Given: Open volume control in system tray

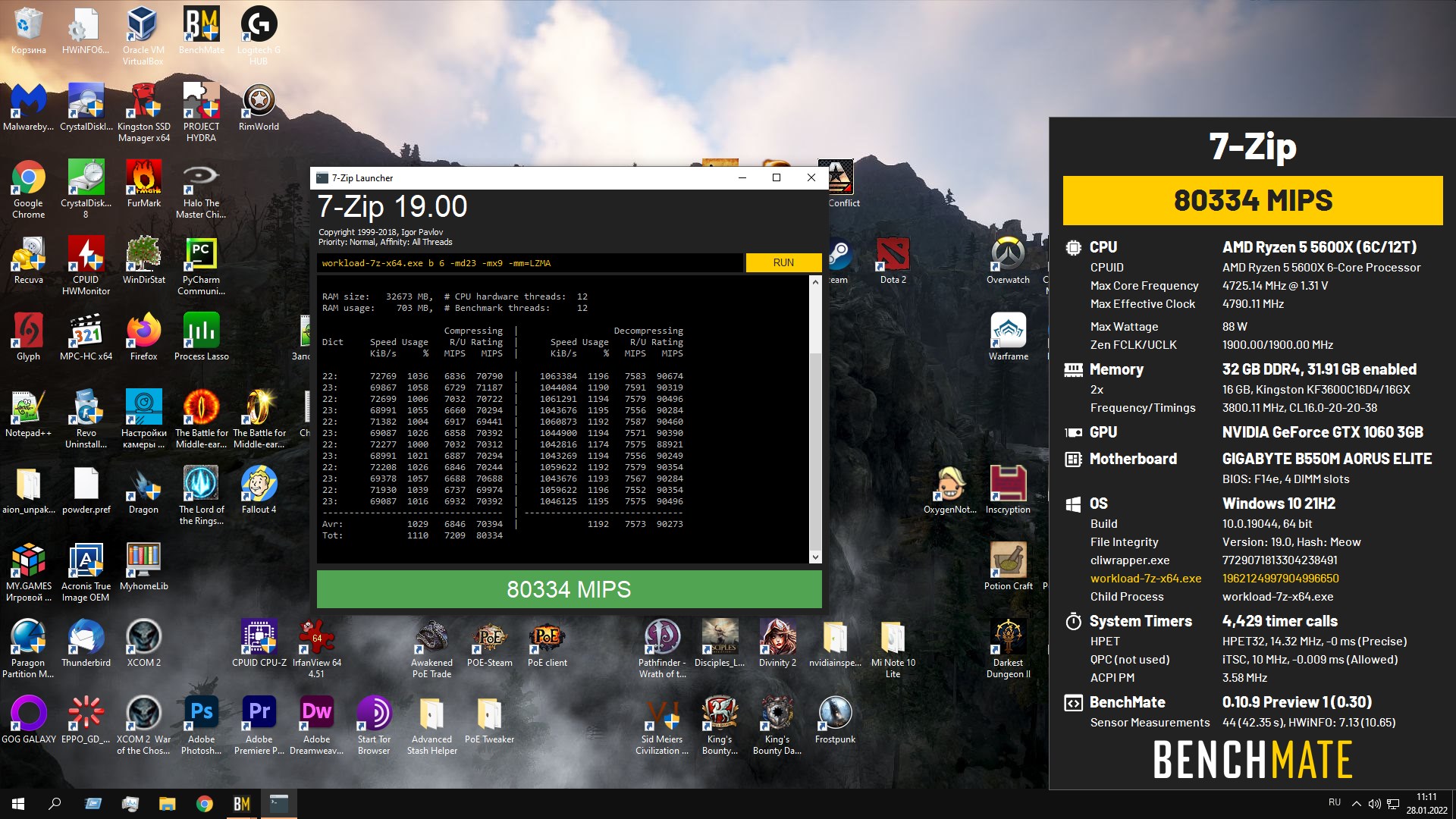Looking at the screenshot, I should pos(1374,804).
